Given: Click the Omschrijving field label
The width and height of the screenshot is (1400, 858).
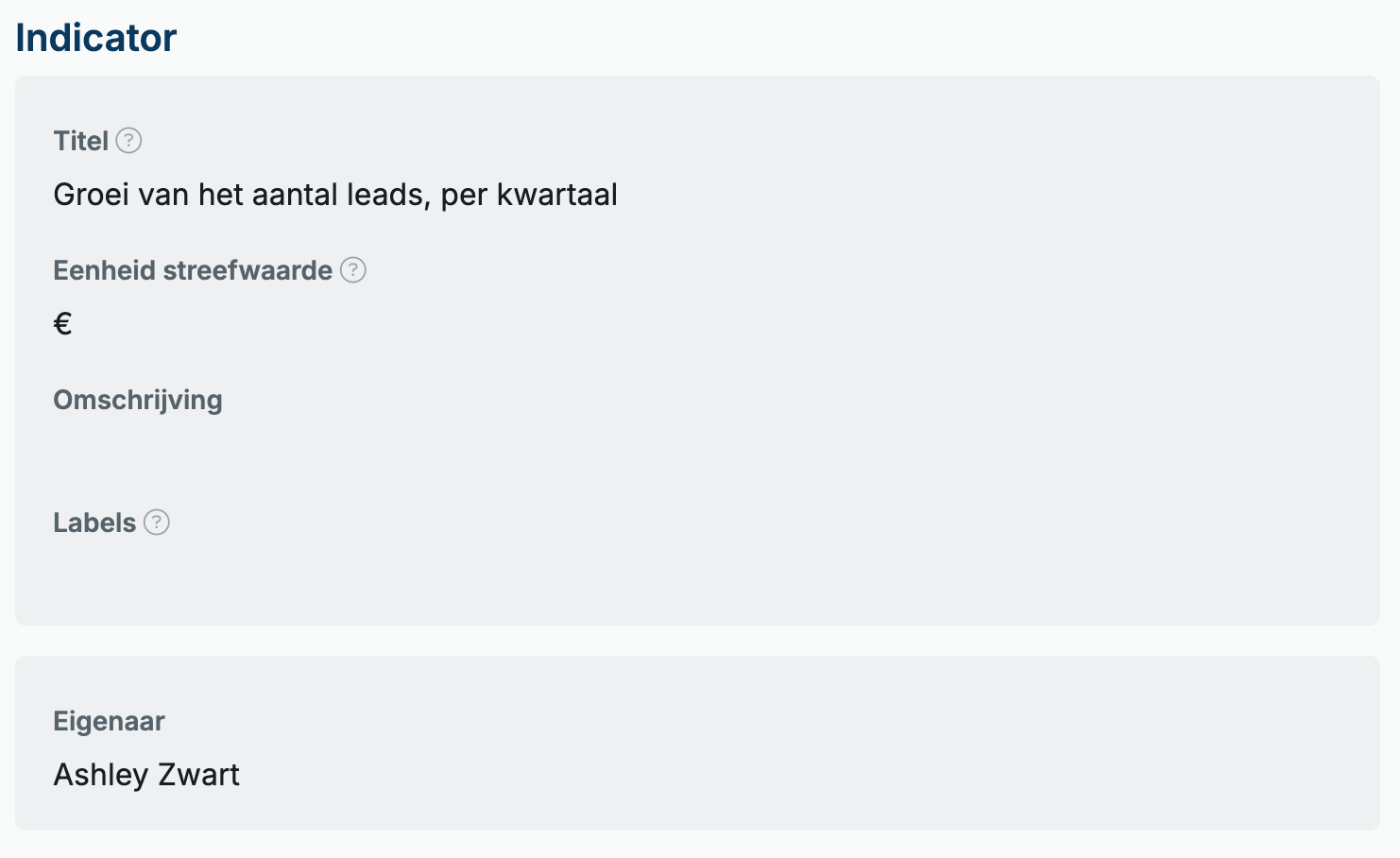Looking at the screenshot, I should [138, 401].
